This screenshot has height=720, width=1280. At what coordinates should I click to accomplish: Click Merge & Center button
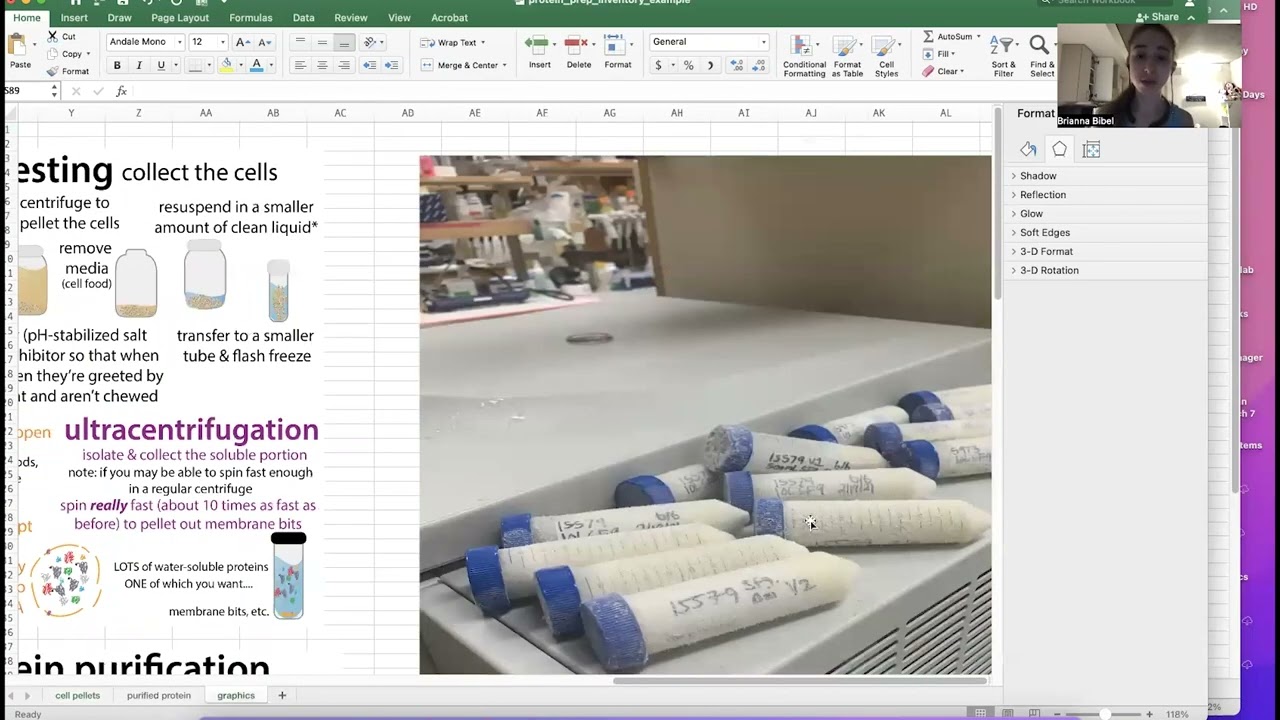462,65
